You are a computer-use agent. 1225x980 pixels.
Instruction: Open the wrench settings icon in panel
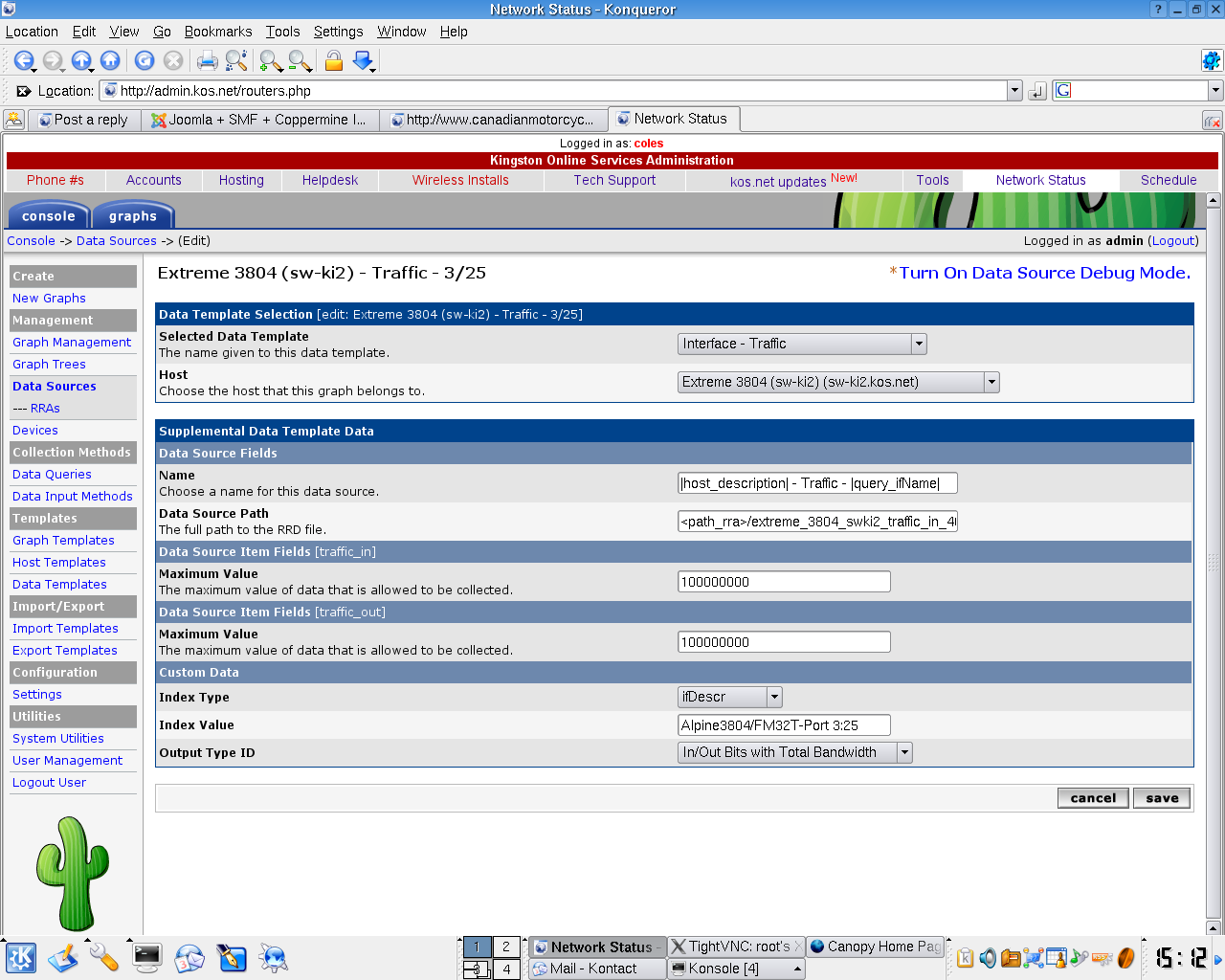(104, 958)
